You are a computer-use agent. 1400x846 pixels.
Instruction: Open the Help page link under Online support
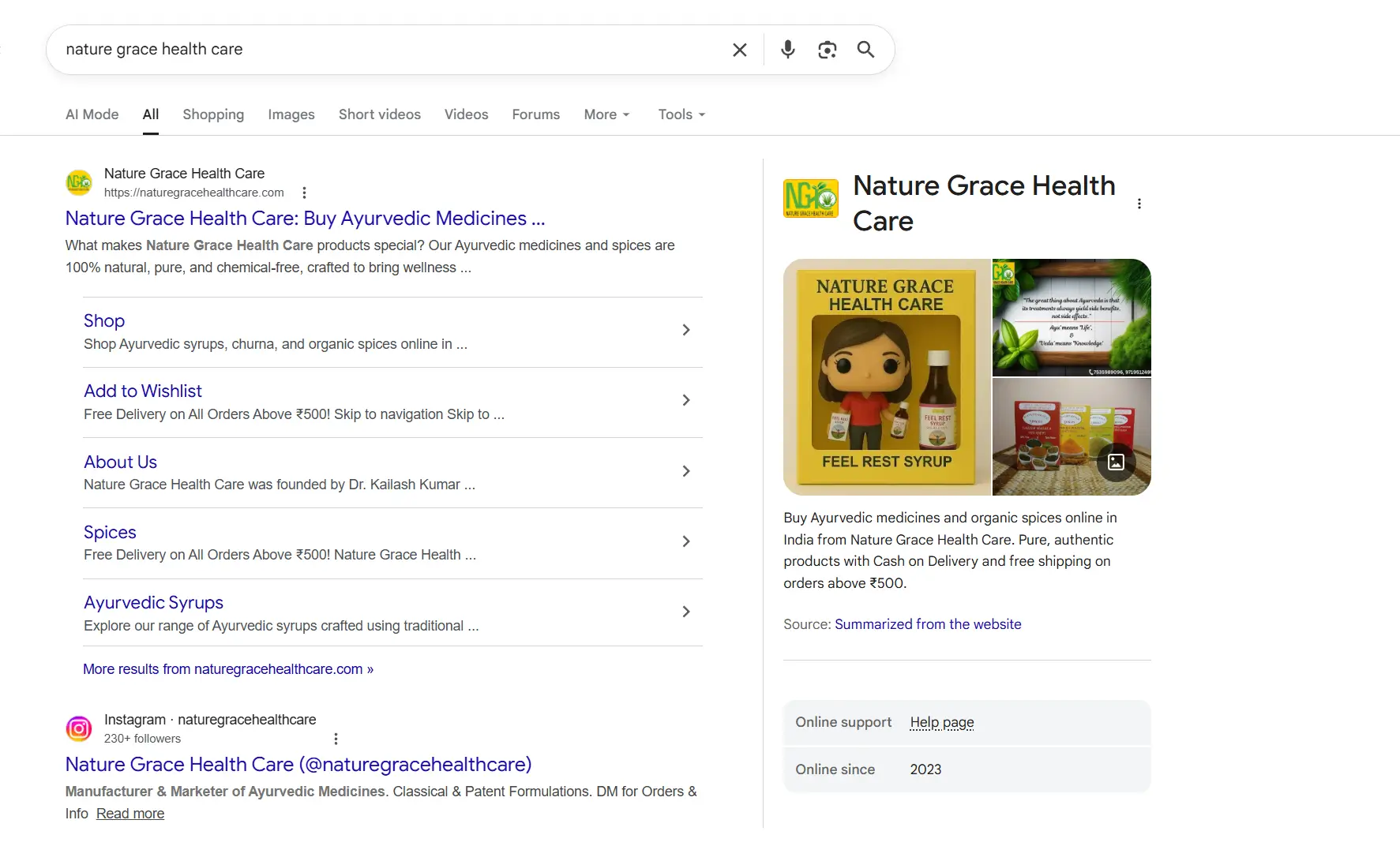(941, 722)
